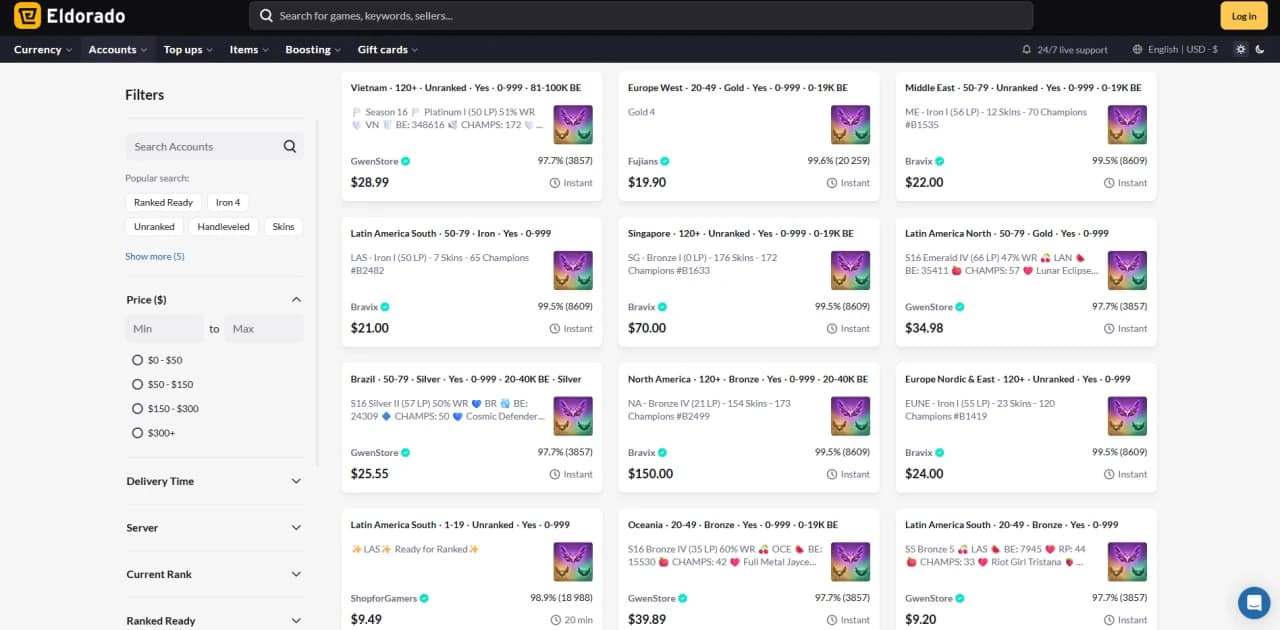
Task: Click the account thumbnail on the $39.89 listing
Action: pos(850,562)
